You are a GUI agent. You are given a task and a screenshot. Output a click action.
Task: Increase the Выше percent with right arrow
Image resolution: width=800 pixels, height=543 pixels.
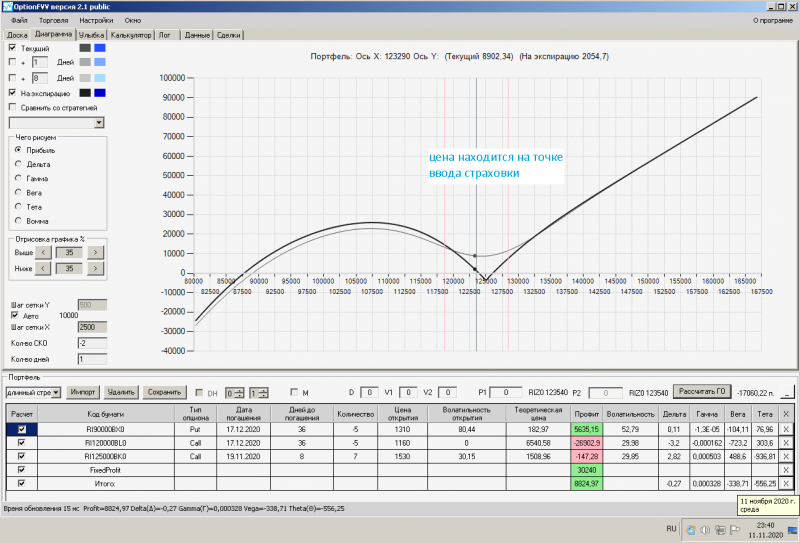(x=95, y=252)
